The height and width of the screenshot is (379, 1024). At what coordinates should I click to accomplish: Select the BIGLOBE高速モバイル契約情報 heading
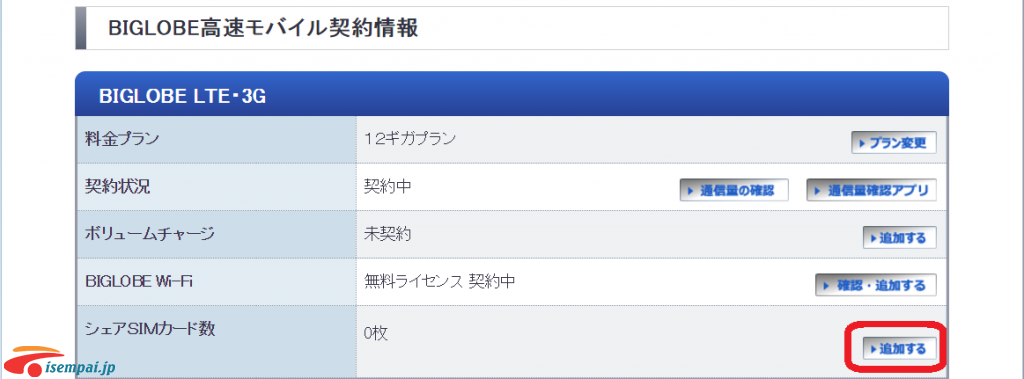point(263,29)
